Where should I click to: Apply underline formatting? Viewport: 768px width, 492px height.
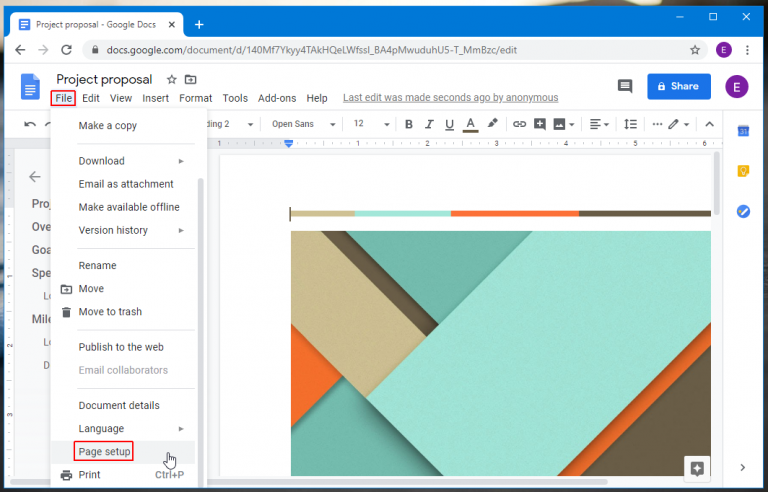click(449, 125)
